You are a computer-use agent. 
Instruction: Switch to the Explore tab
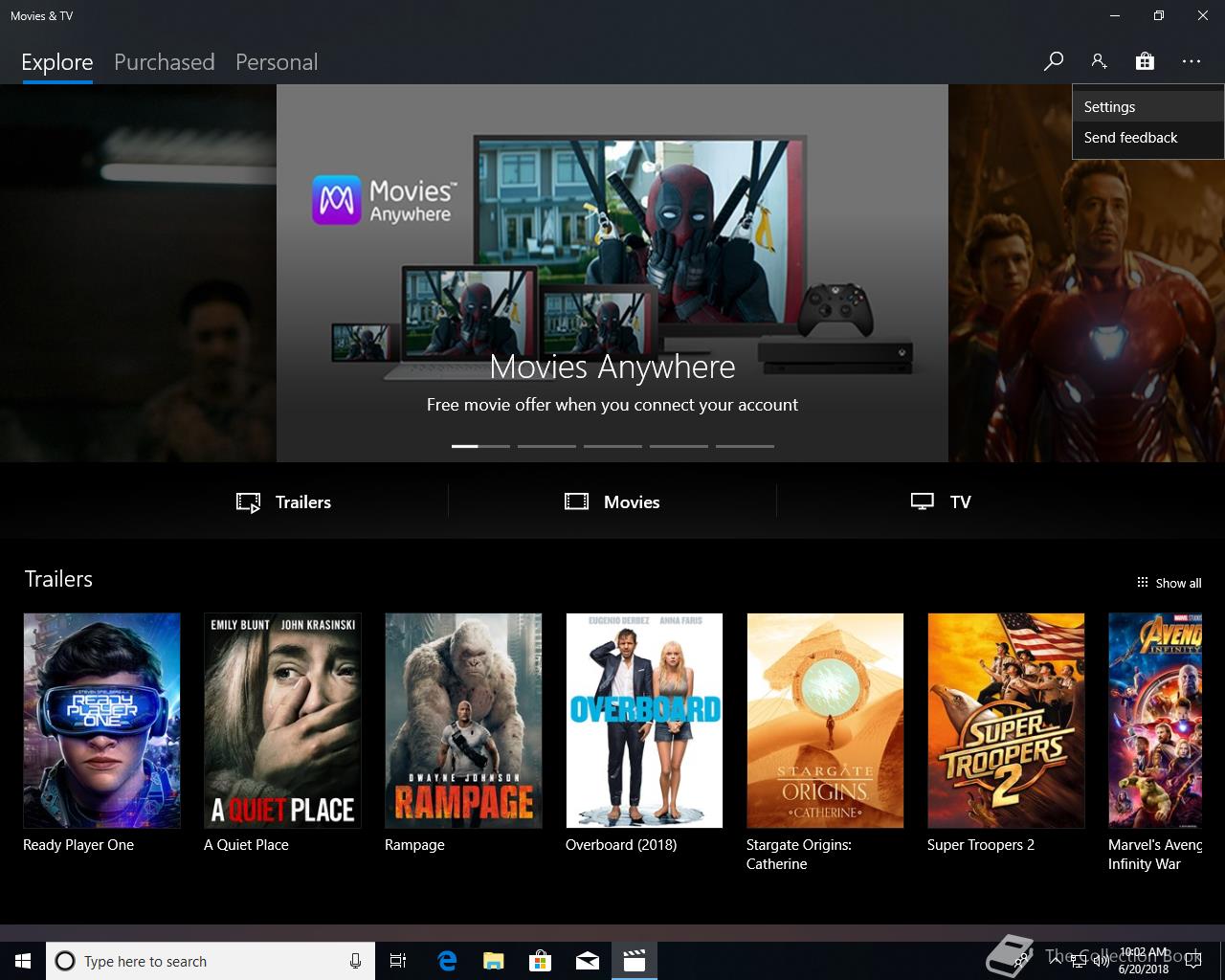click(57, 62)
